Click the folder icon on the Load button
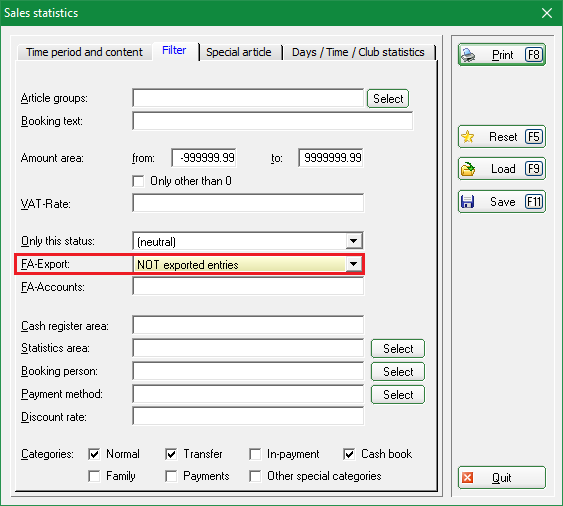This screenshot has height=506, width=563. coord(468,169)
